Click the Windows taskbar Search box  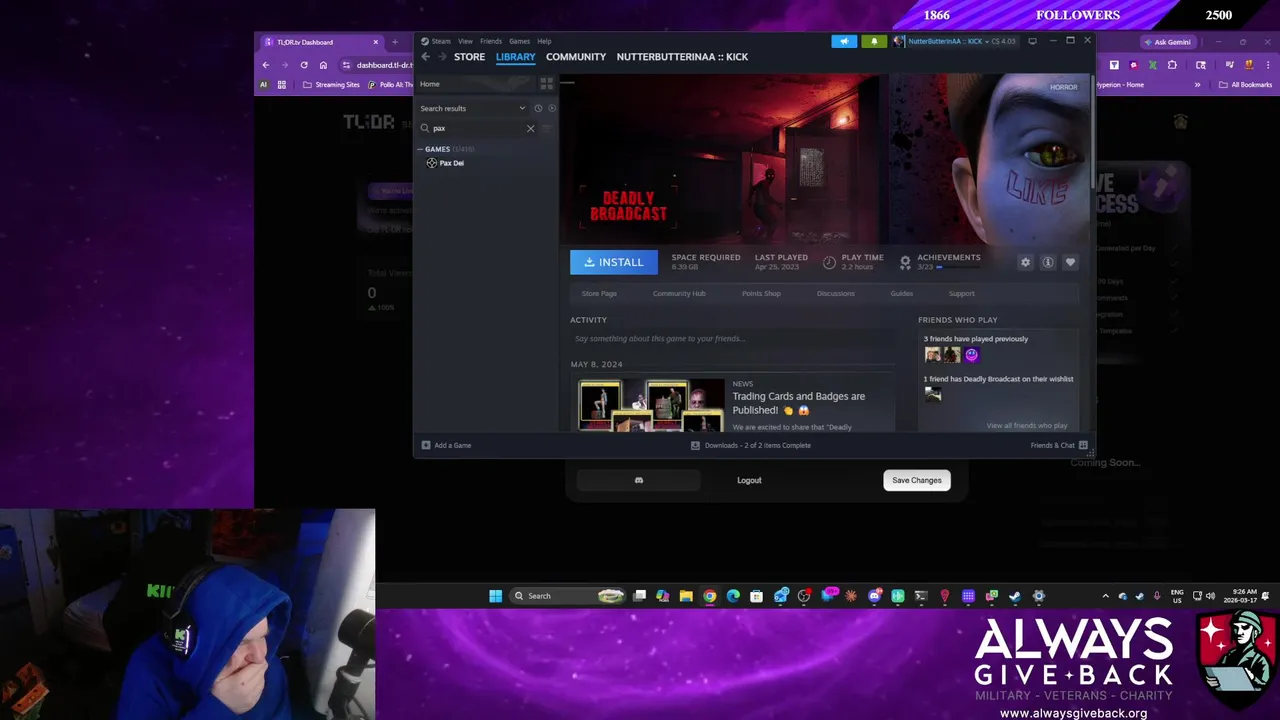(x=567, y=596)
